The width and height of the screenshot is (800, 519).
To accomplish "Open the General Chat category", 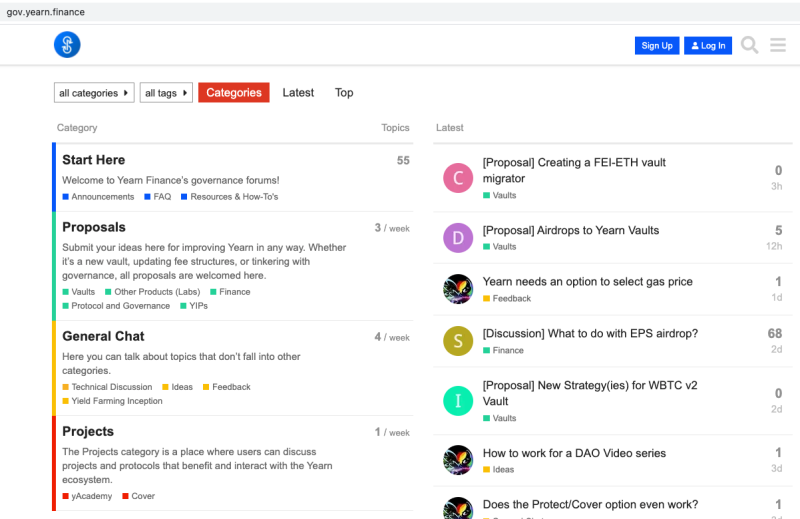I will (103, 336).
